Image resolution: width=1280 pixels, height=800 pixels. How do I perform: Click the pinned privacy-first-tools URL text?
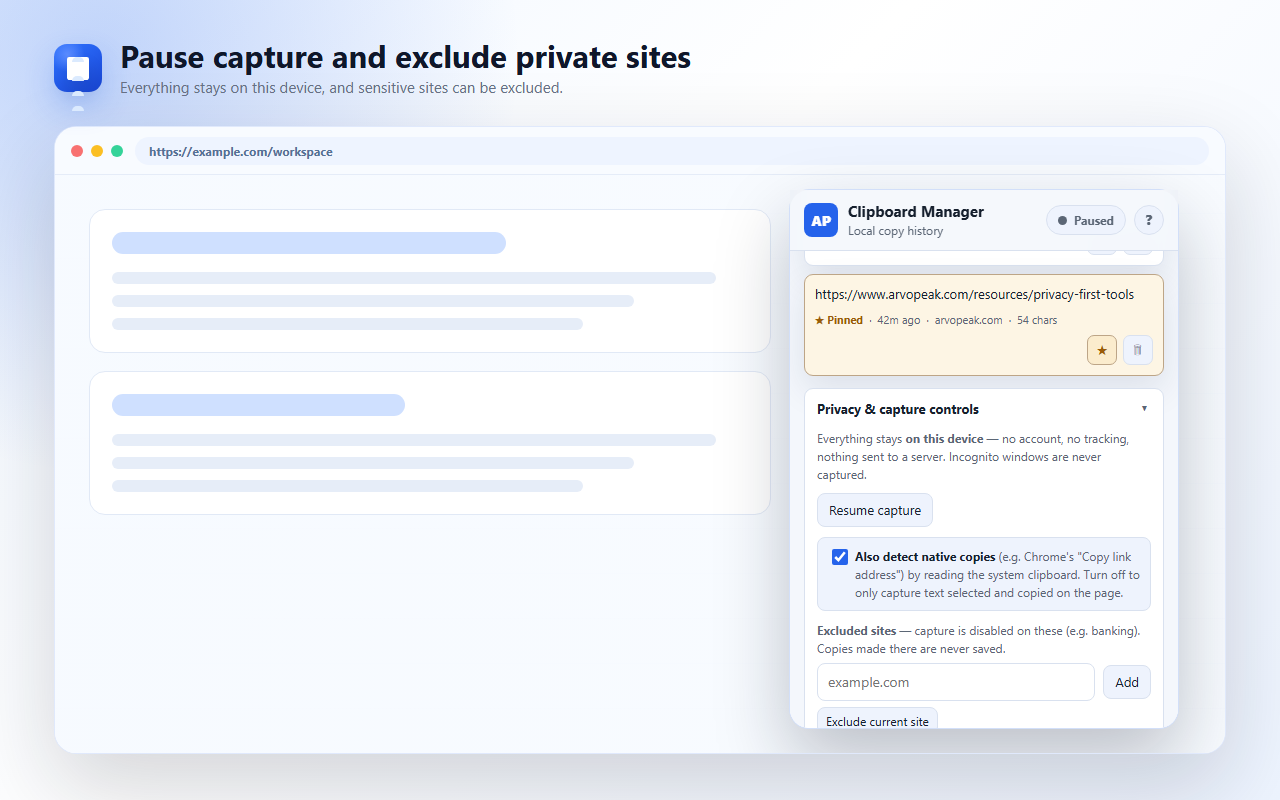click(x=974, y=294)
